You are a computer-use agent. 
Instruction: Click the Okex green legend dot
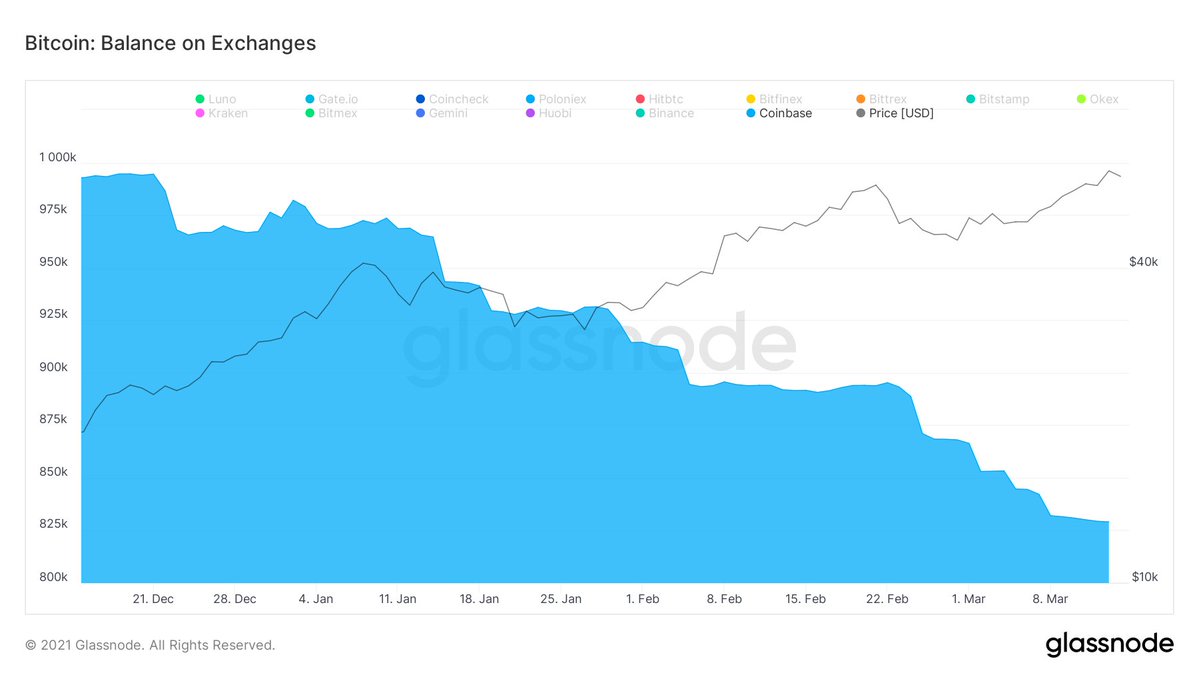[1080, 99]
